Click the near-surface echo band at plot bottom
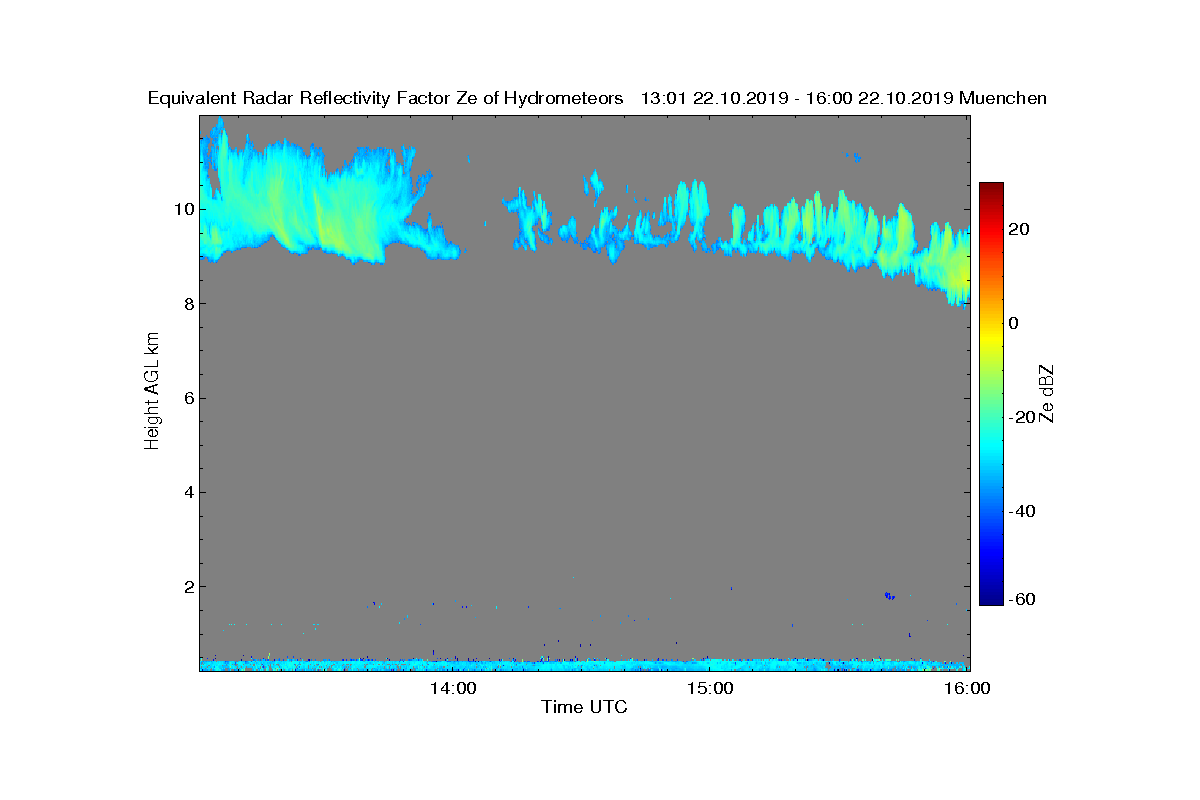Image resolution: width=1200 pixels, height=800 pixels. point(585,664)
